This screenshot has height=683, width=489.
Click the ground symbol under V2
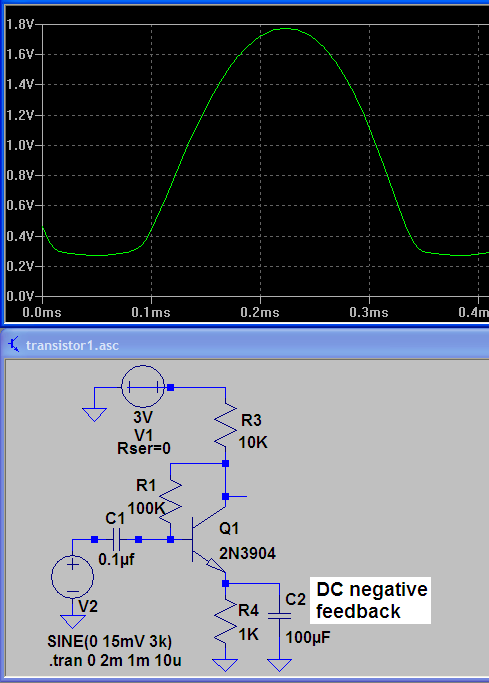(72, 621)
